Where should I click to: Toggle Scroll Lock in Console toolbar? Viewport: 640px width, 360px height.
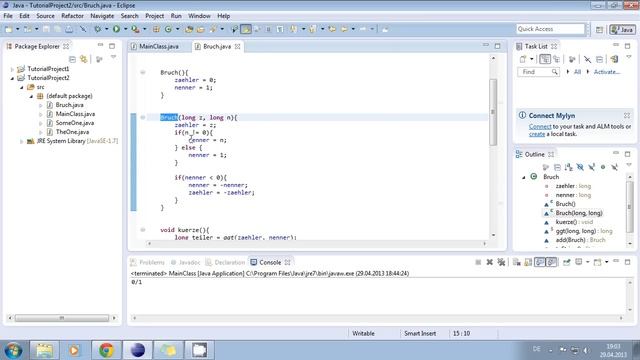pos(528,262)
